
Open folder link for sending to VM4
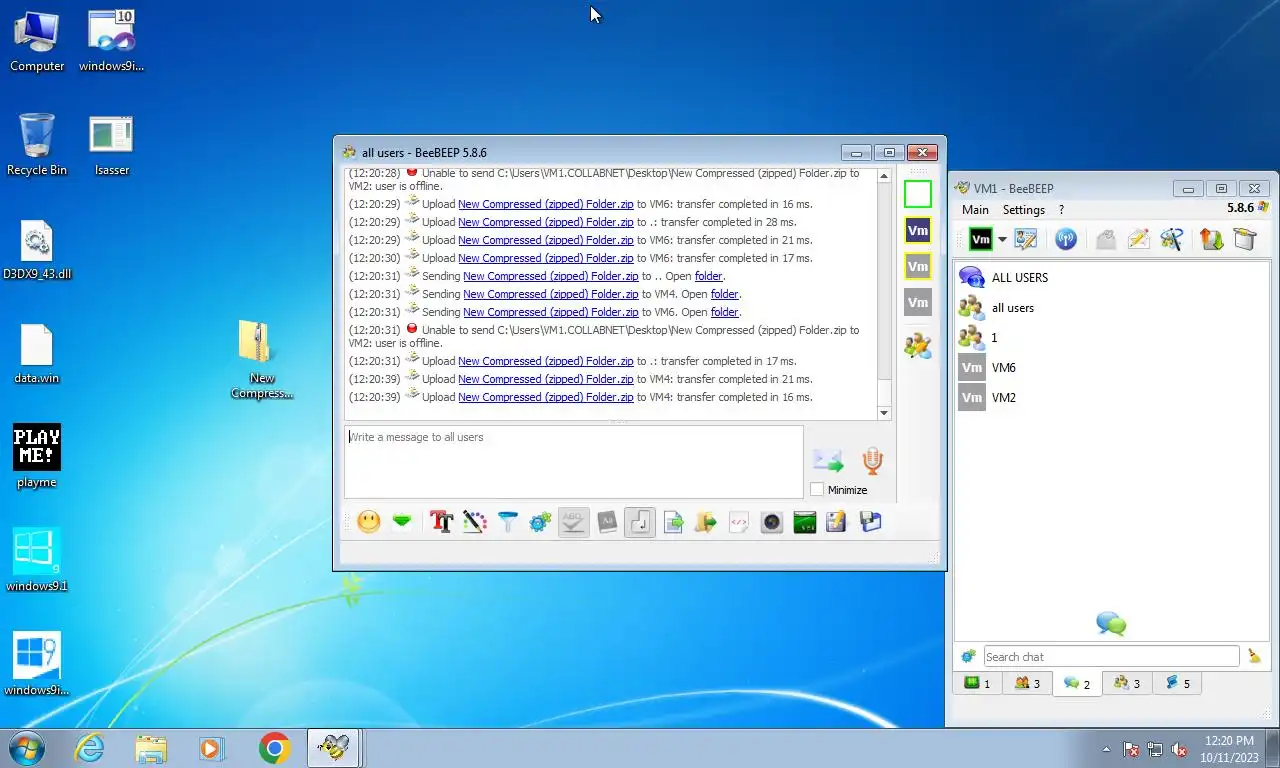click(725, 294)
